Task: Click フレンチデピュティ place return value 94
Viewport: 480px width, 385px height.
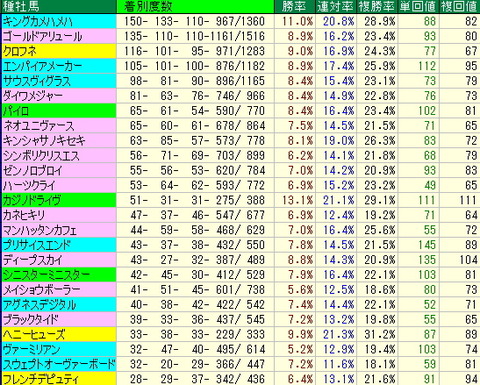Action: (471, 379)
